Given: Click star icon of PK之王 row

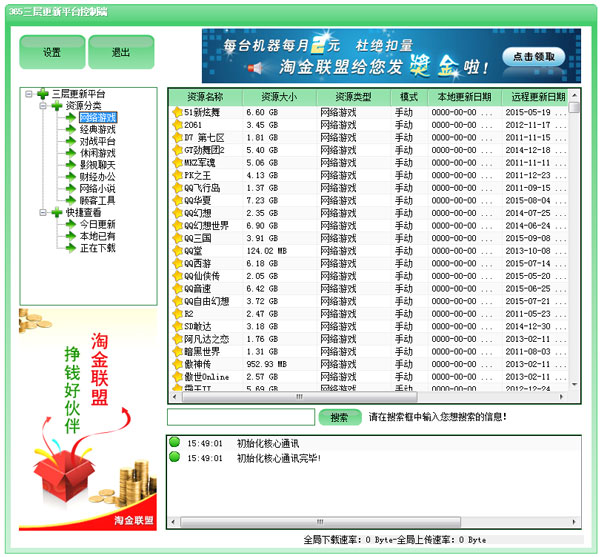Looking at the screenshot, I should coord(178,175).
